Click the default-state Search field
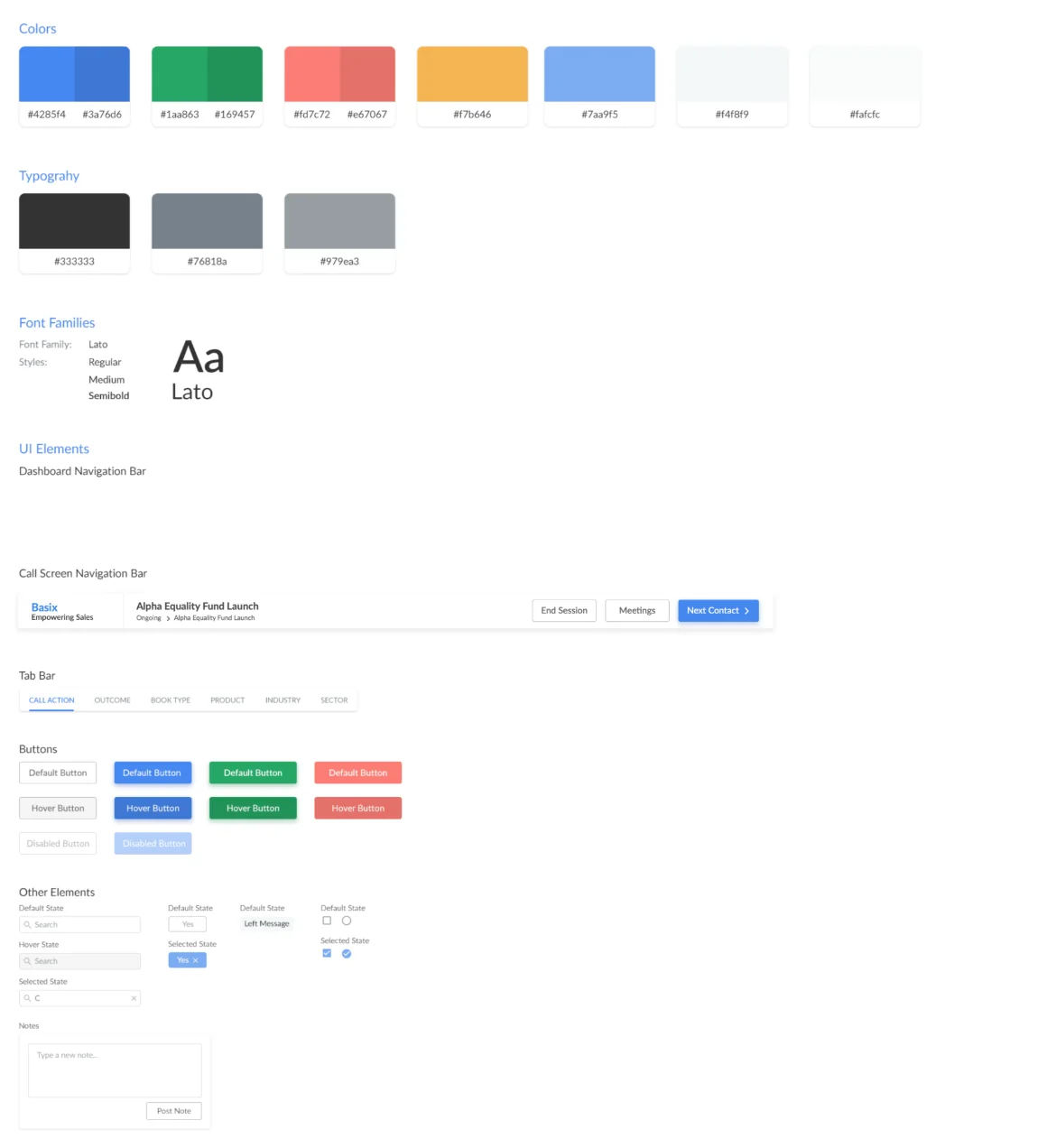Image resolution: width=1047 pixels, height=1148 pixels. pyautogui.click(x=79, y=925)
